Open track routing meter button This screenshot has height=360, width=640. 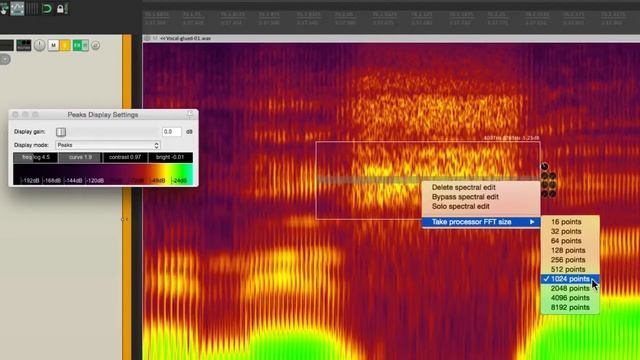[23, 45]
